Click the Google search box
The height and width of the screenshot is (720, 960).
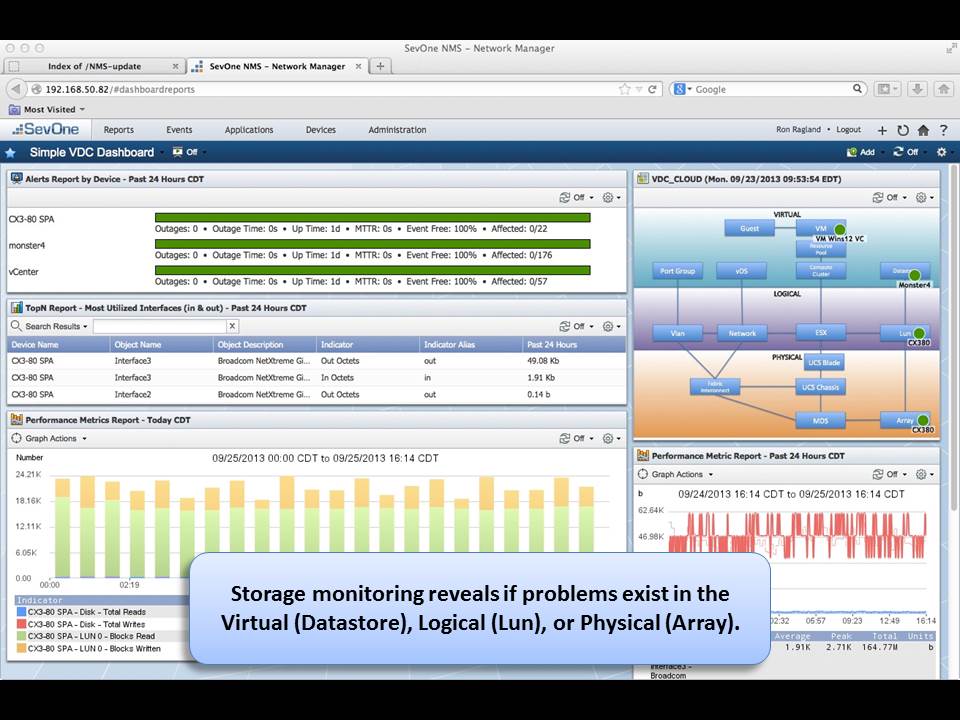click(x=768, y=89)
